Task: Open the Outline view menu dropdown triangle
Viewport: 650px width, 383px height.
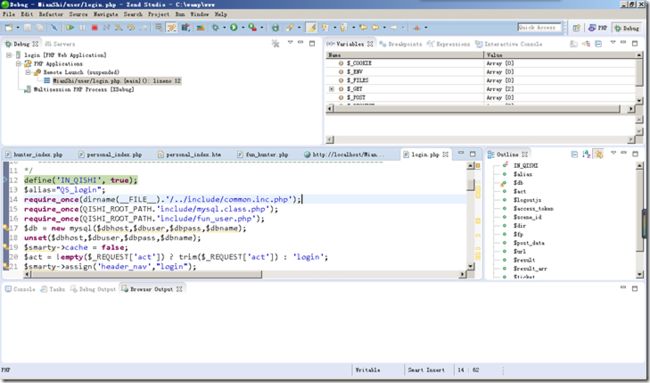Action: 613,154
